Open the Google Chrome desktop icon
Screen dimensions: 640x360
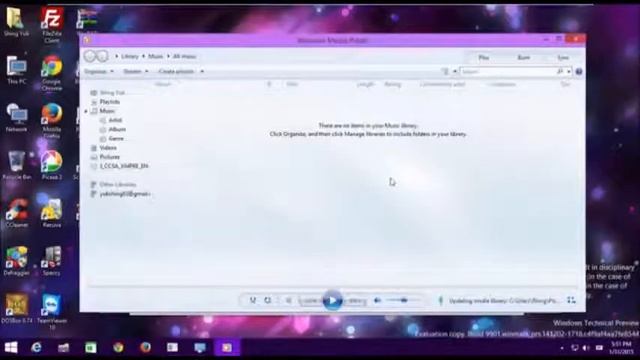coord(52,73)
